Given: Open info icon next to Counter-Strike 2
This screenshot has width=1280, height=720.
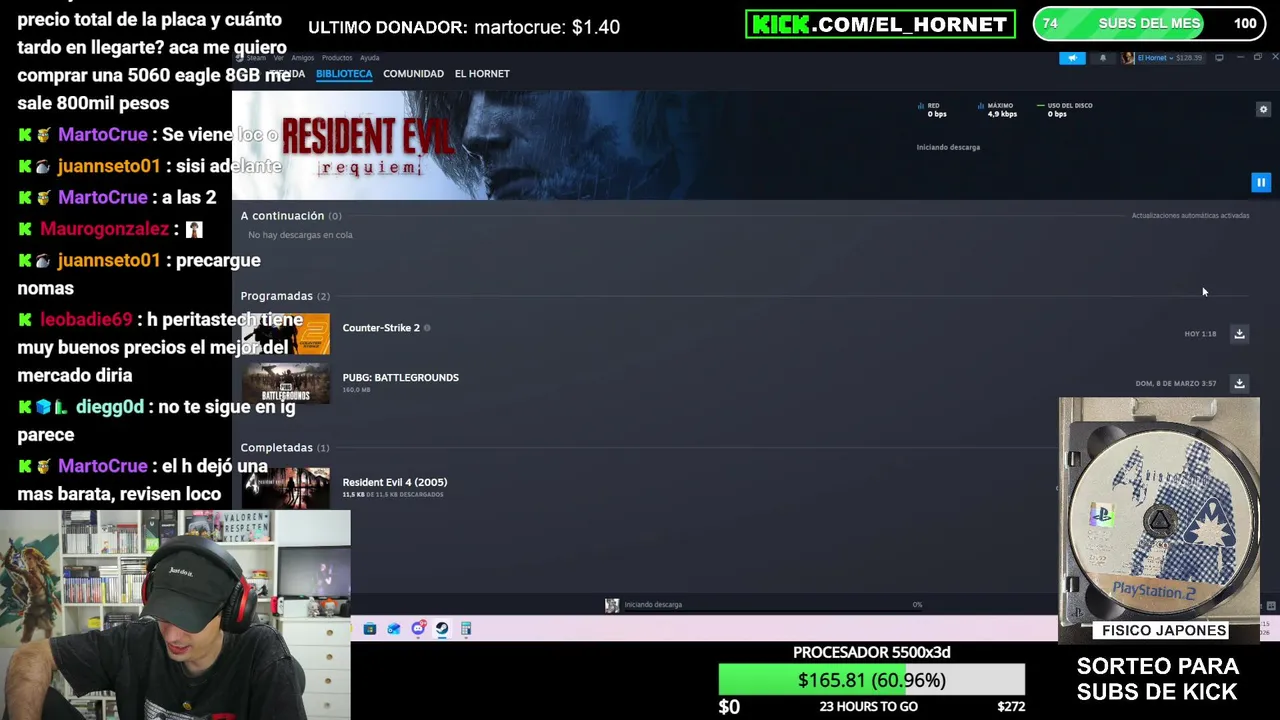Looking at the screenshot, I should click(427, 328).
